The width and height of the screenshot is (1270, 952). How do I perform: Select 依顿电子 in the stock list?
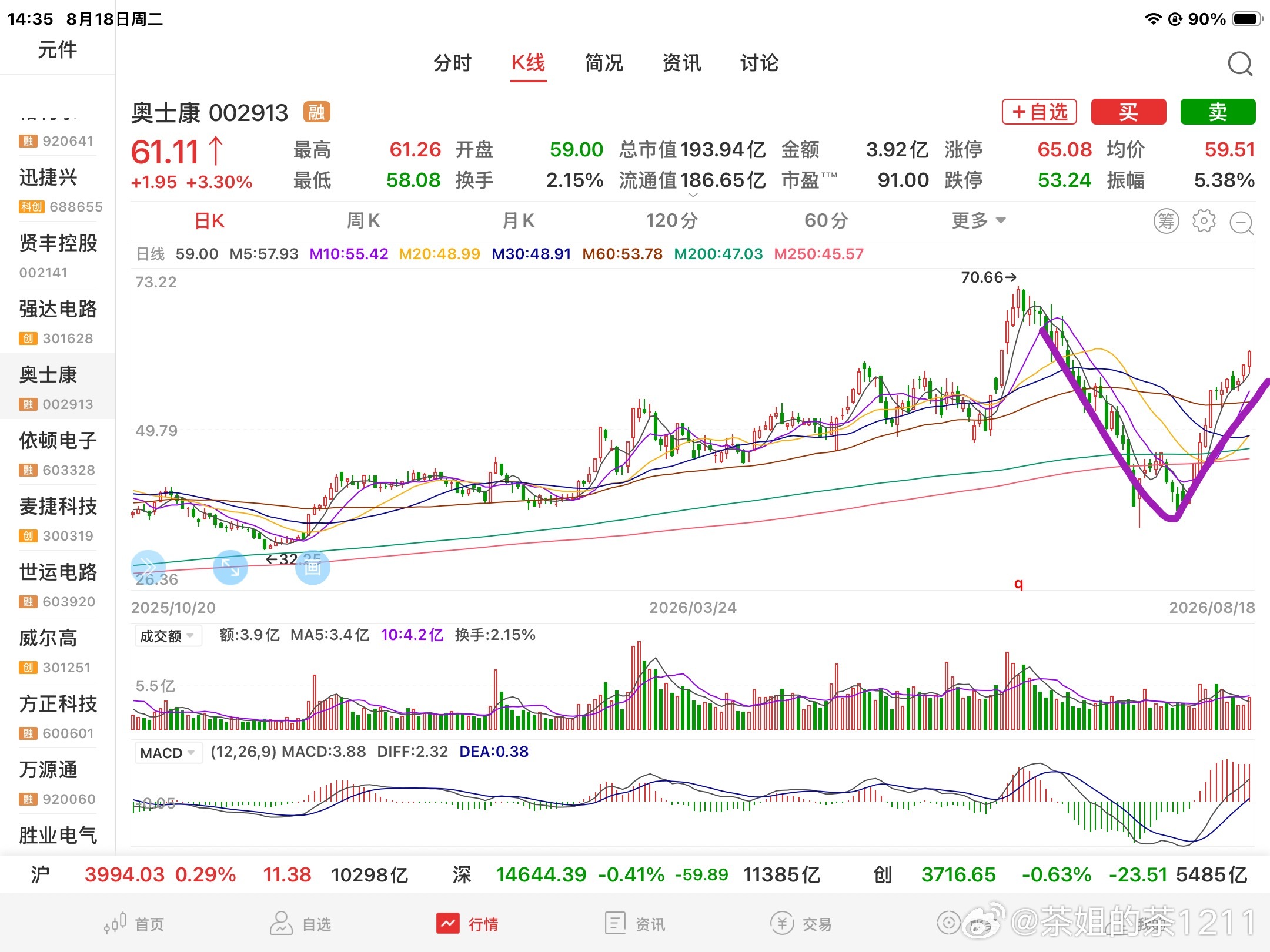coord(58,452)
